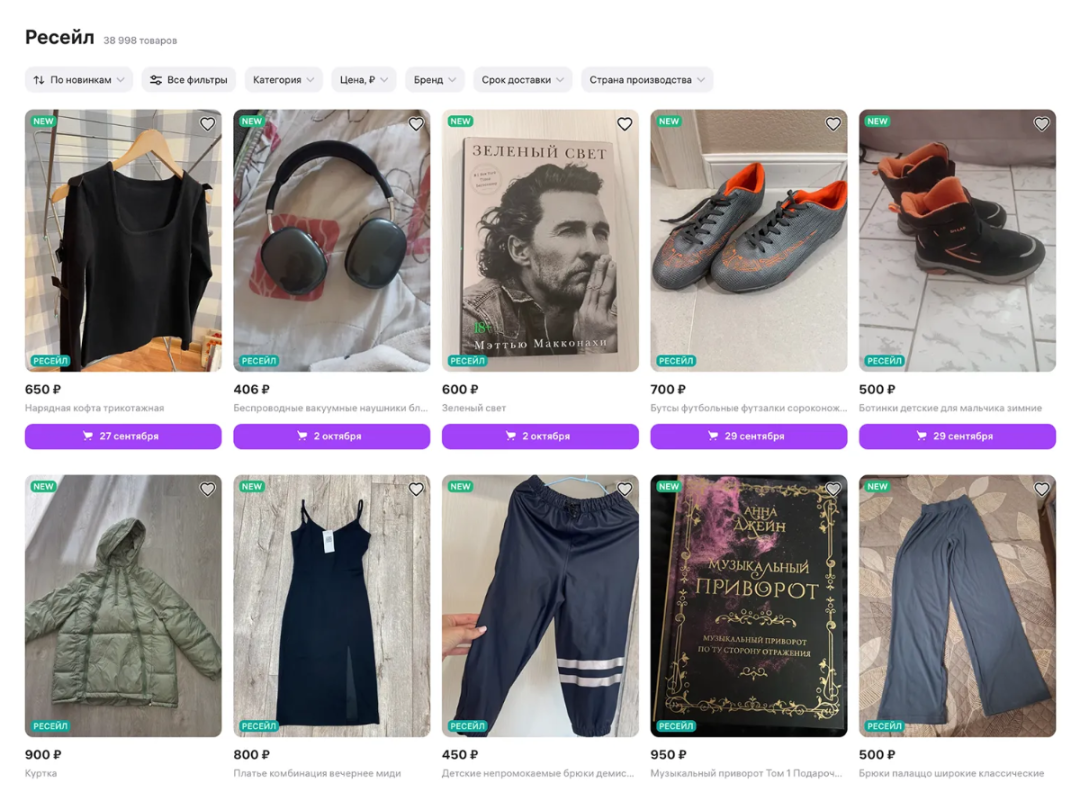Add the Зеленый свет book to favorites
This screenshot has height=810, width=1080.
[x=625, y=124]
